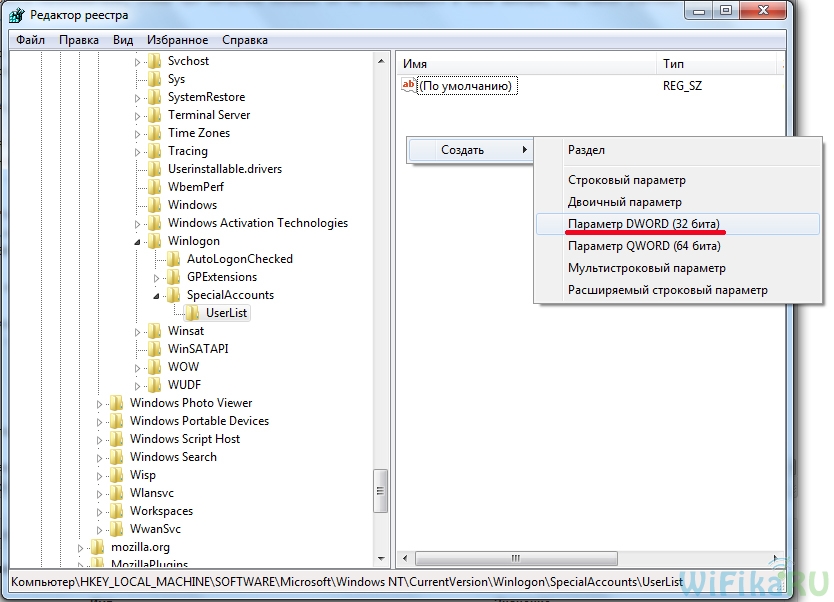Click the Registry Editor title bar icon

point(17,16)
